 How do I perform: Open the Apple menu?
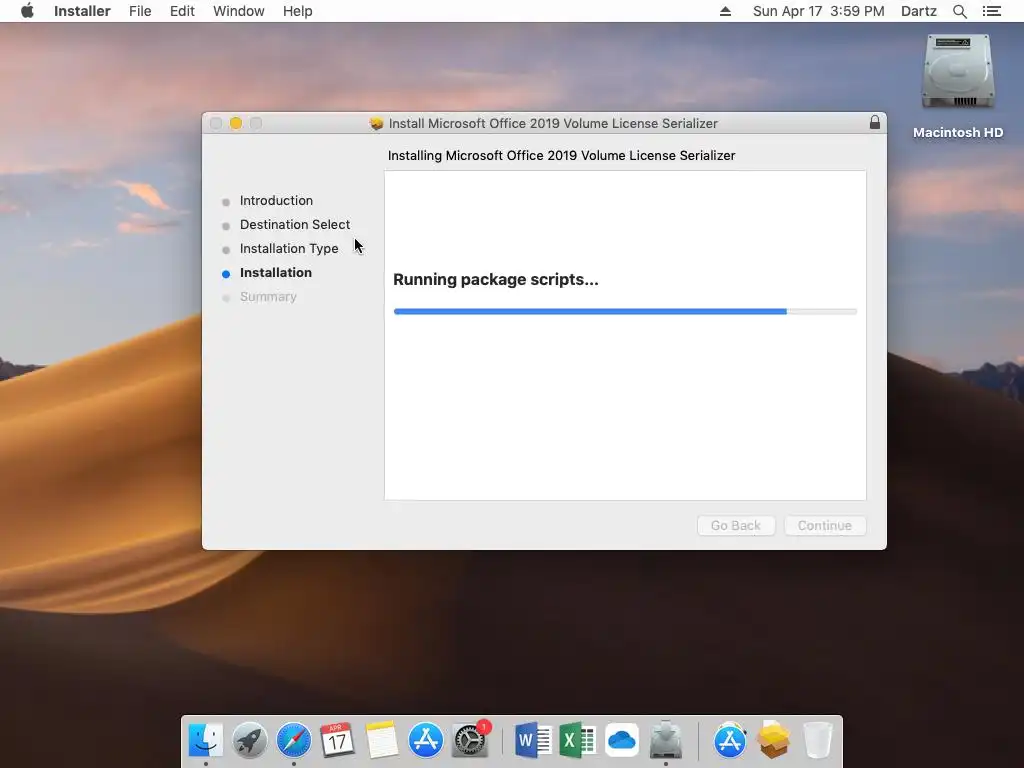[x=27, y=11]
